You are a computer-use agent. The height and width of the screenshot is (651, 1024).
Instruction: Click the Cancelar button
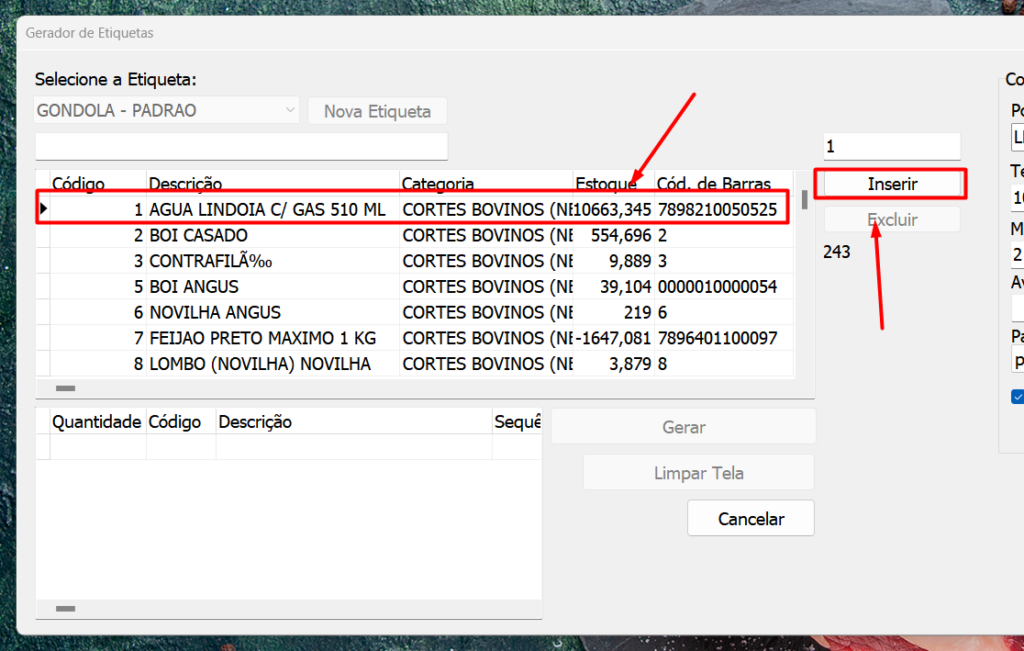[750, 519]
